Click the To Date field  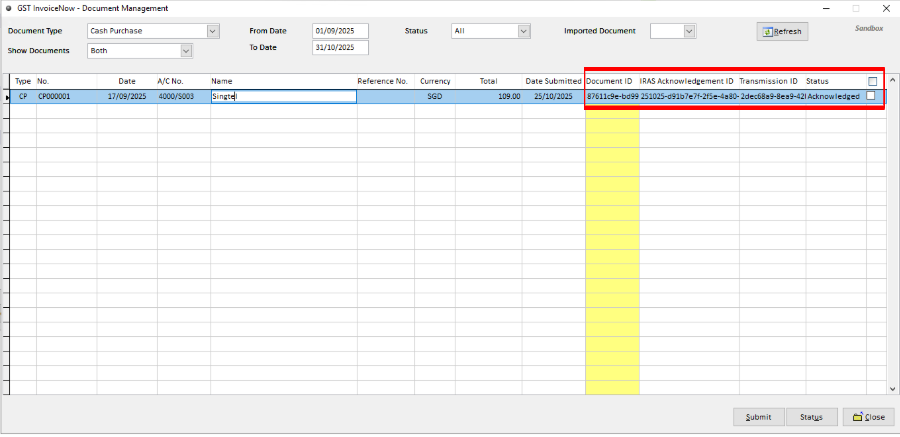point(340,48)
